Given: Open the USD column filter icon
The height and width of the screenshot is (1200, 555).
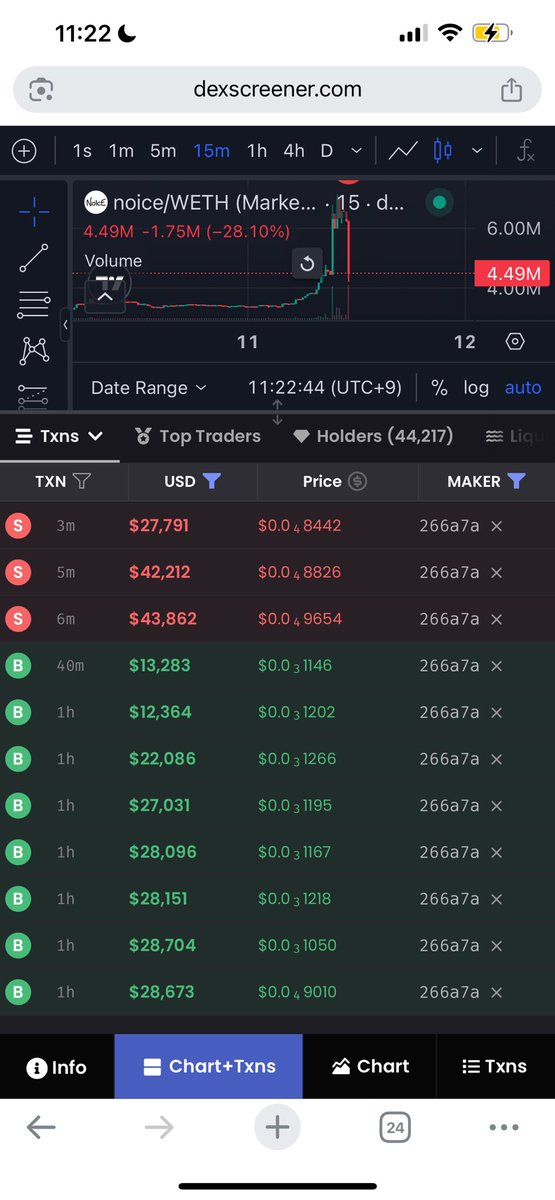Looking at the screenshot, I should (x=211, y=481).
